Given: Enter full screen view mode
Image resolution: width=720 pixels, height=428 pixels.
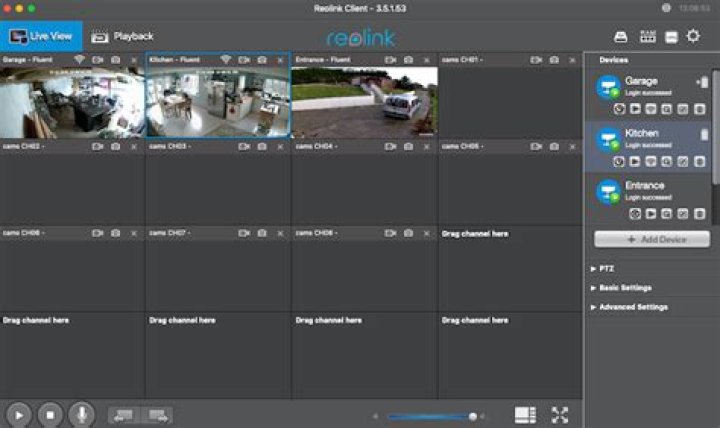Looking at the screenshot, I should [x=560, y=415].
